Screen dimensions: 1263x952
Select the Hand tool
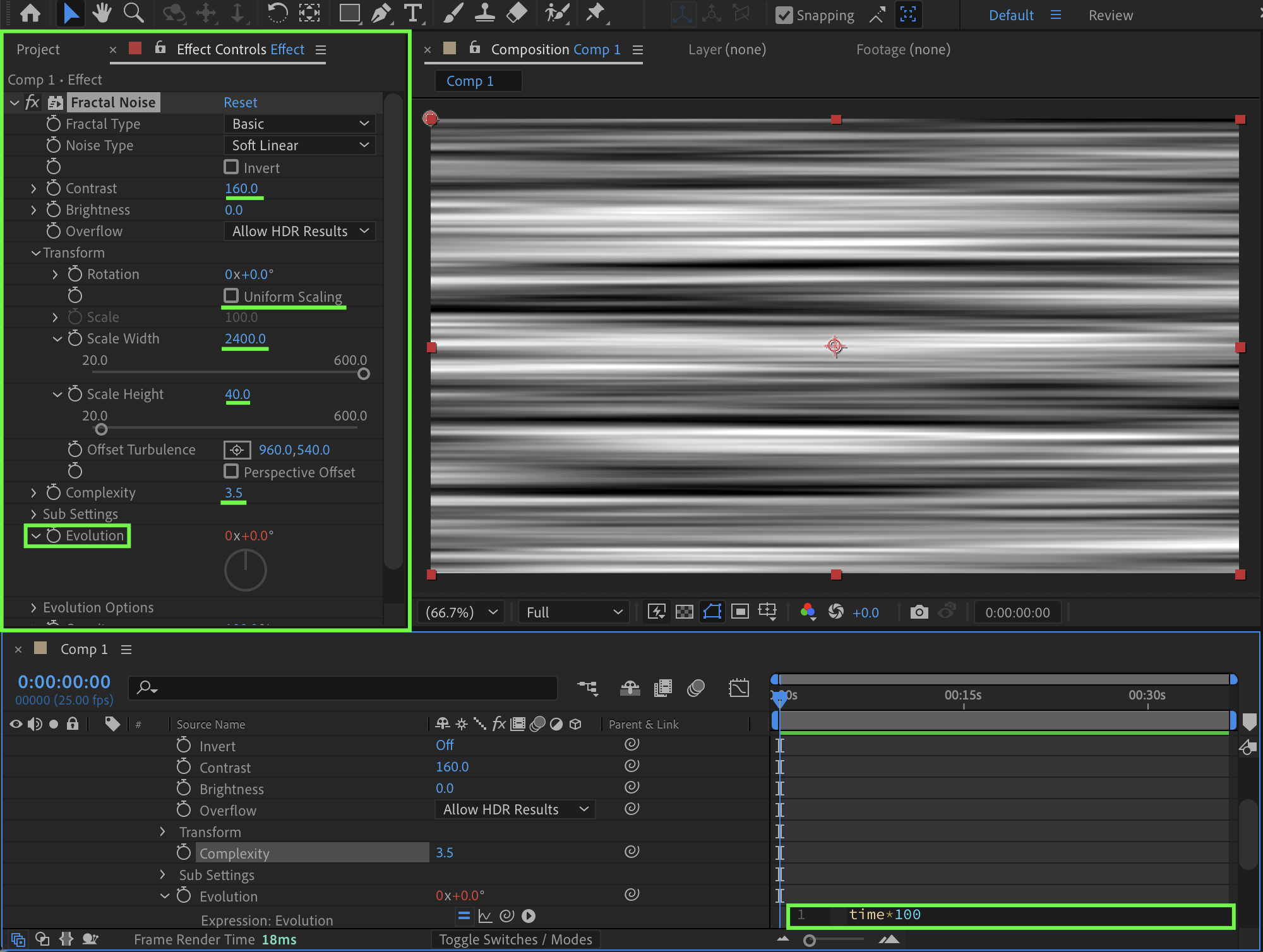(x=101, y=13)
